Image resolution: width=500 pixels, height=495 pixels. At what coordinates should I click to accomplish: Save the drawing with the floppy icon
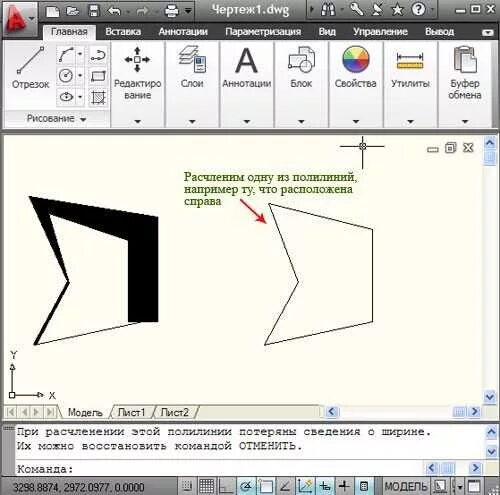pyautogui.click(x=94, y=11)
